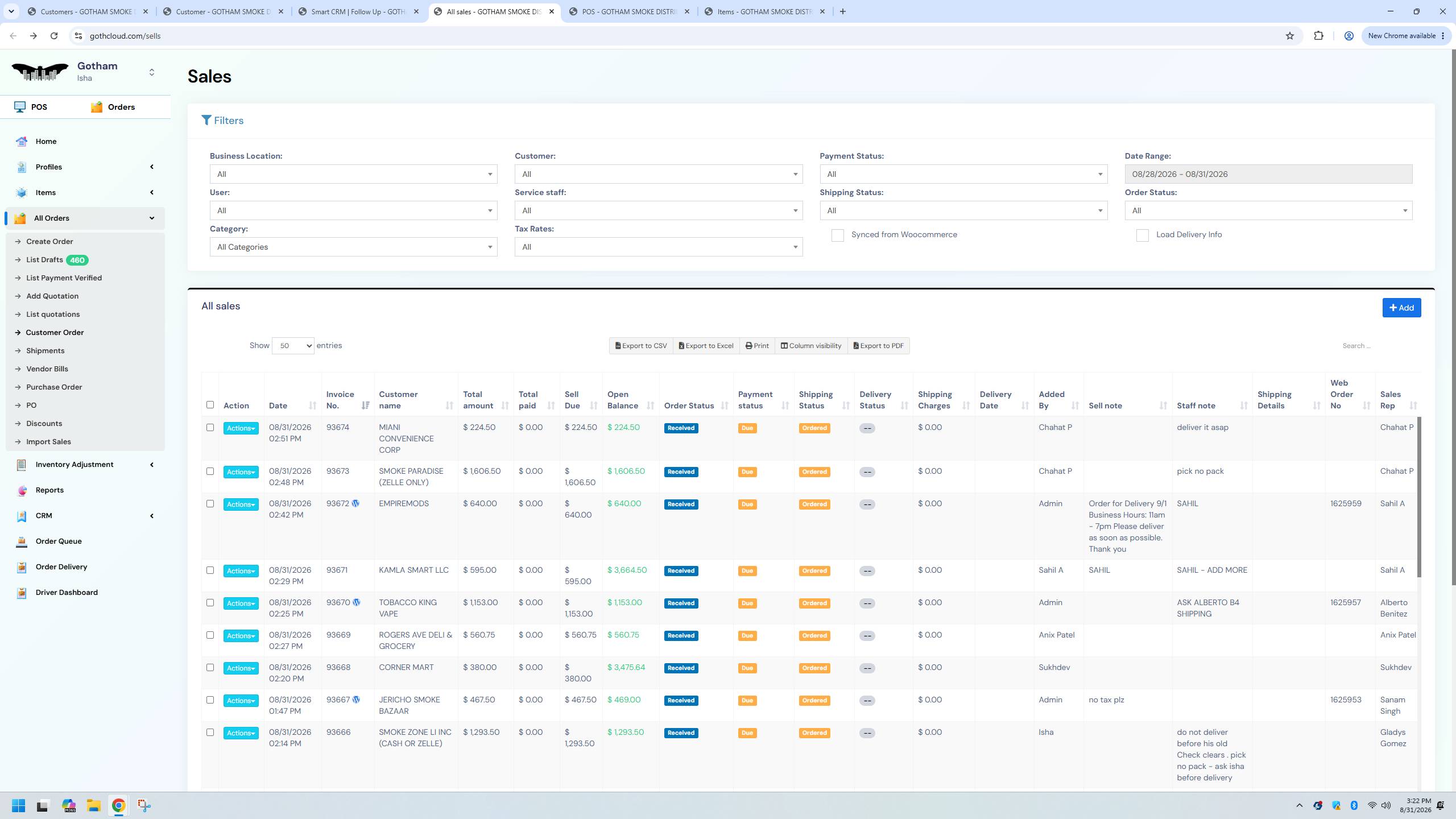Click the Order Queue sidebar icon

(x=22, y=541)
